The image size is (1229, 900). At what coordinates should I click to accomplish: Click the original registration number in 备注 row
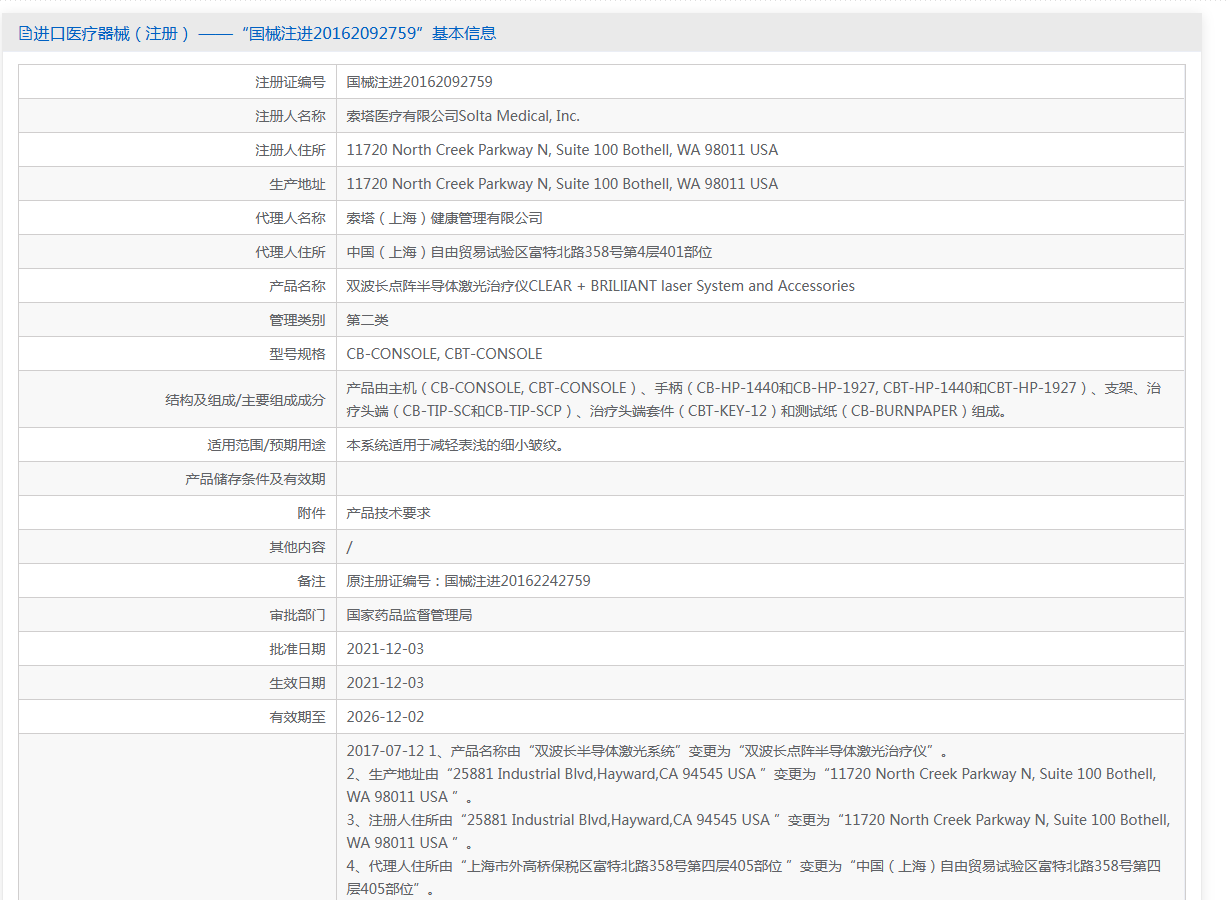tap(468, 581)
